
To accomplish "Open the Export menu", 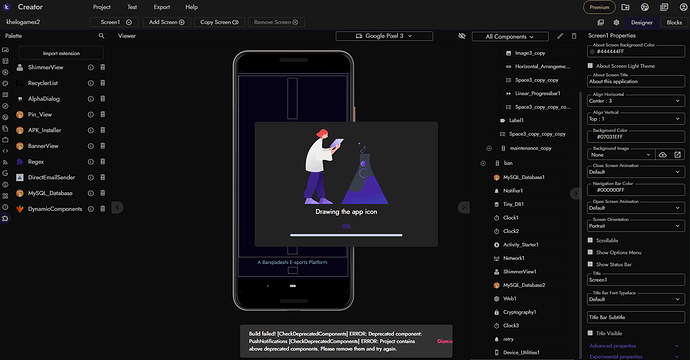I will point(161,7).
